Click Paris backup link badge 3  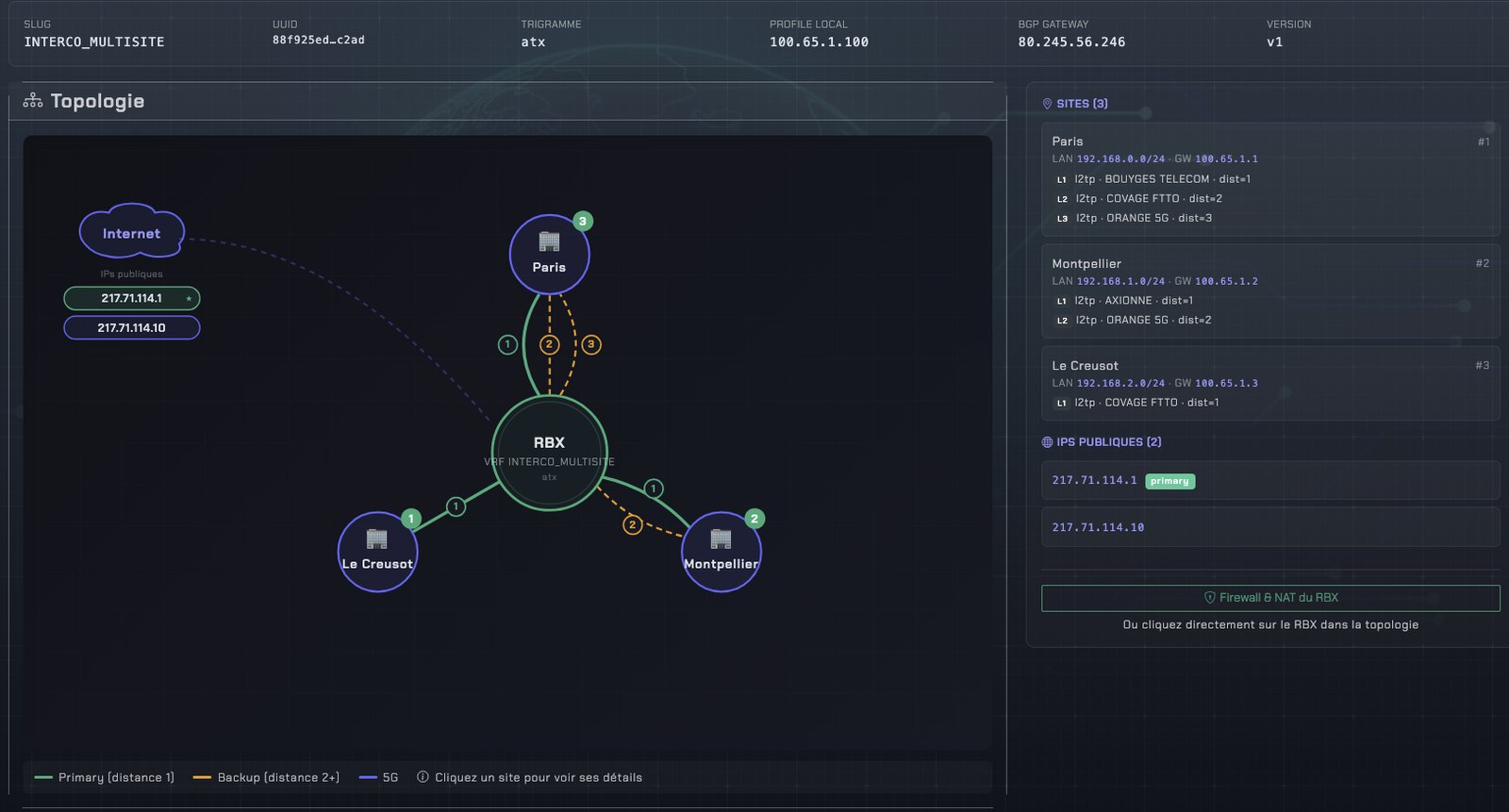coord(591,344)
